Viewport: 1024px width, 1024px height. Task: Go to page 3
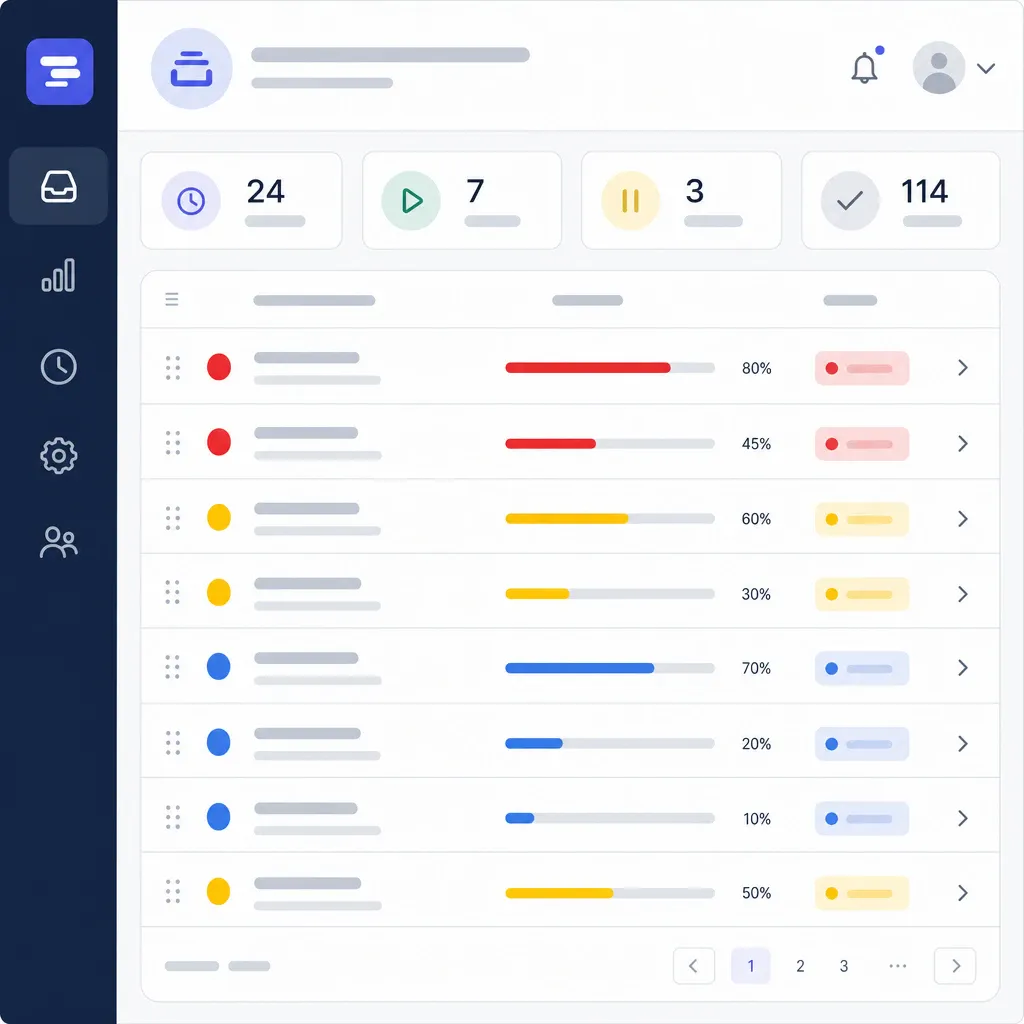click(844, 966)
